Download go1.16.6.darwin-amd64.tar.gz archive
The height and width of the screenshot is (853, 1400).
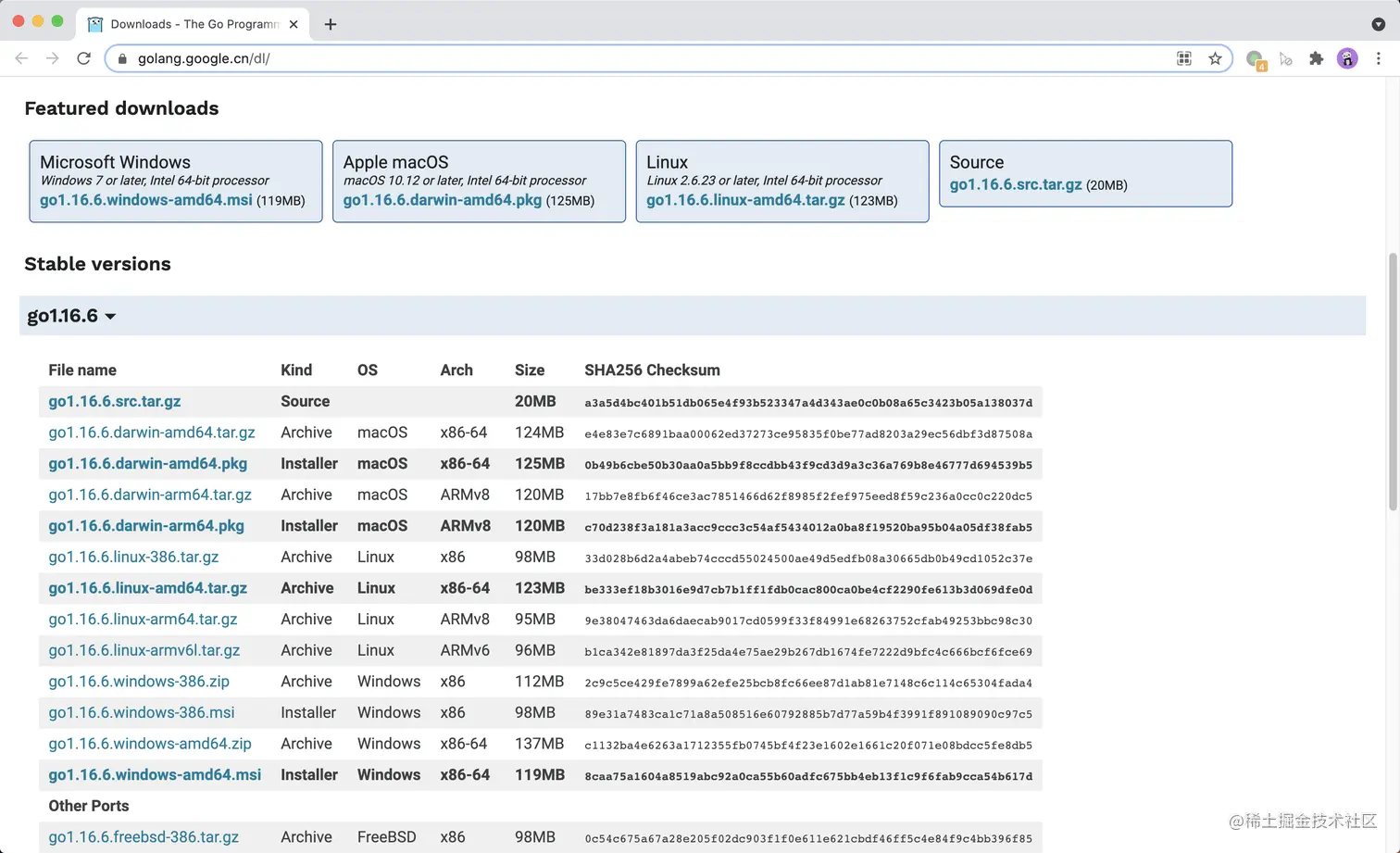[152, 433]
